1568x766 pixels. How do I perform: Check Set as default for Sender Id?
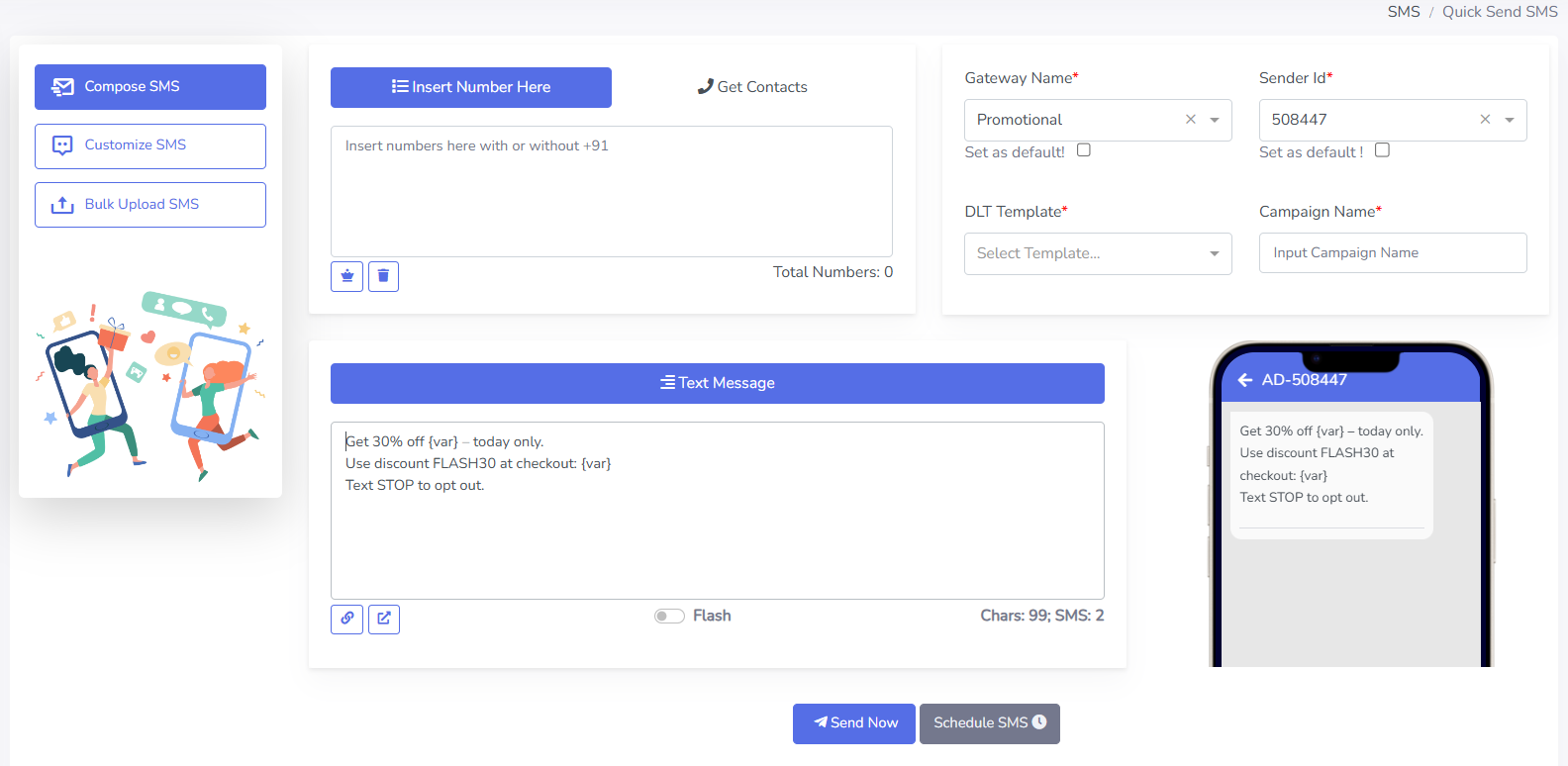[1382, 150]
